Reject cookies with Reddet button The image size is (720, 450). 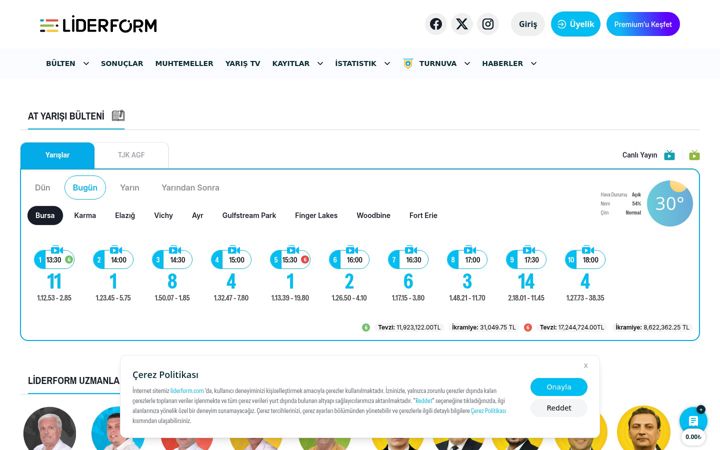click(559, 408)
